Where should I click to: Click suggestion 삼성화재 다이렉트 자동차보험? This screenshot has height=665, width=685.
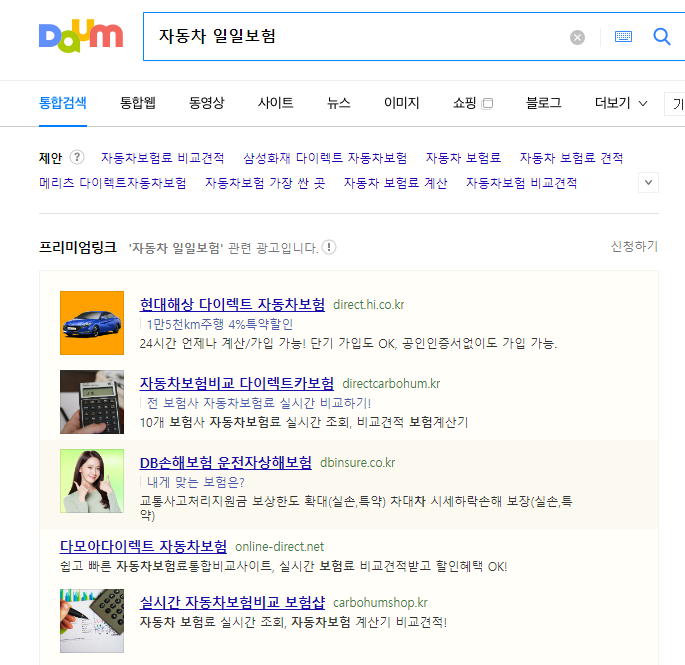coord(325,158)
